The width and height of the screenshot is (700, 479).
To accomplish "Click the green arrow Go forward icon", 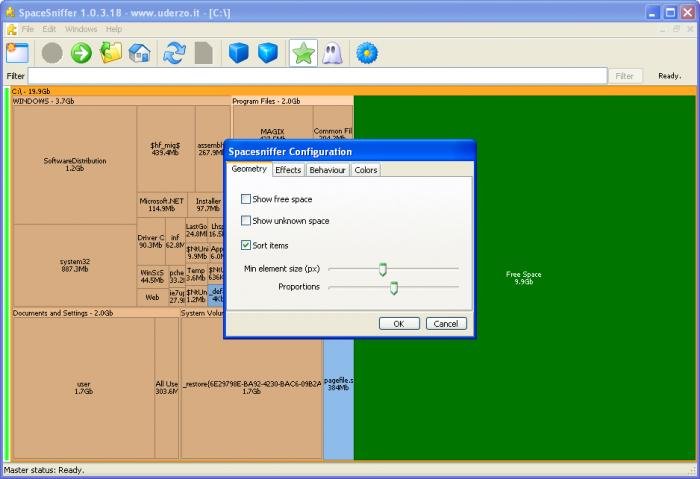I will 81,53.
